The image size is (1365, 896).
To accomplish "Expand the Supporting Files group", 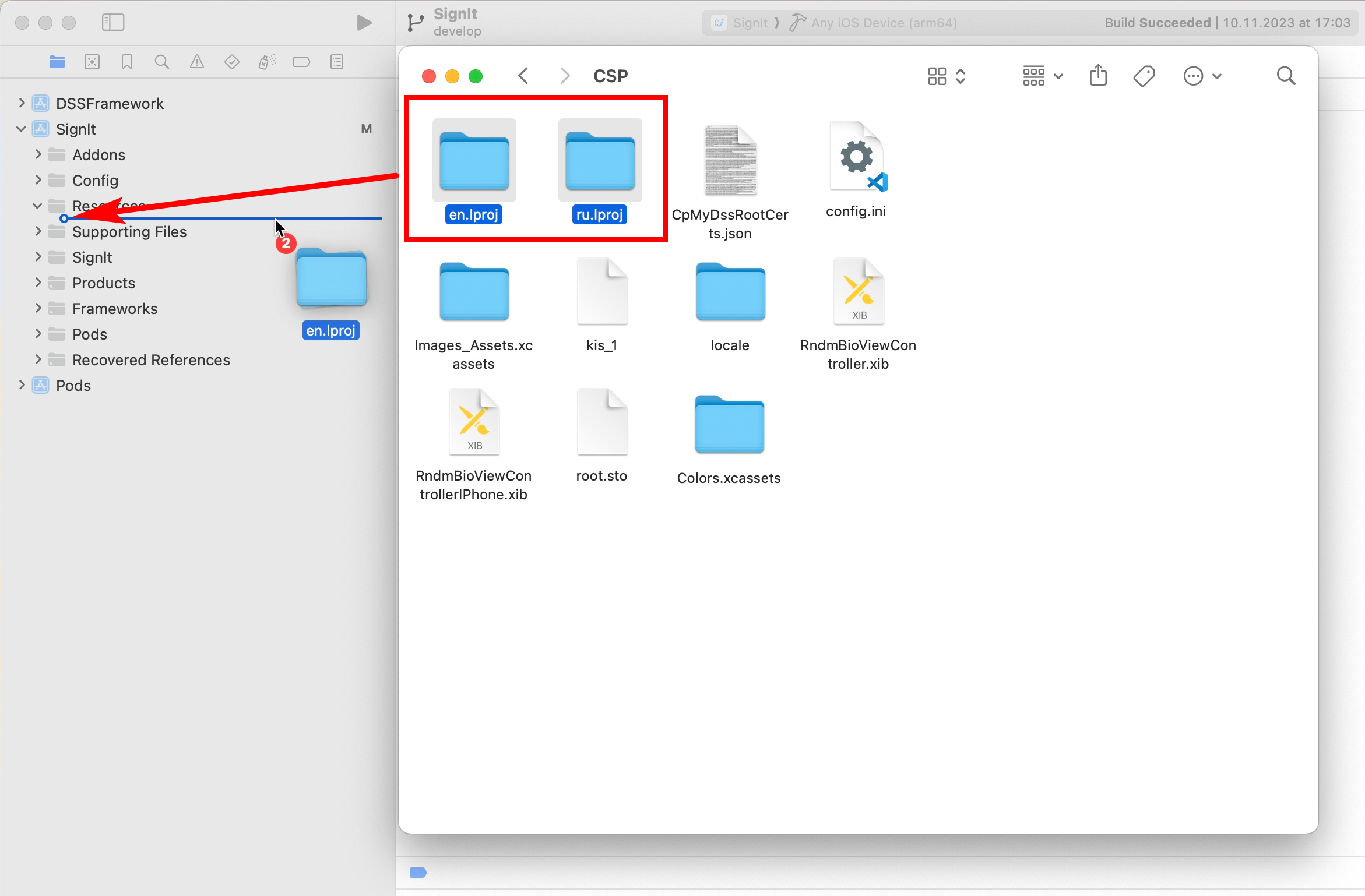I will pos(38,231).
